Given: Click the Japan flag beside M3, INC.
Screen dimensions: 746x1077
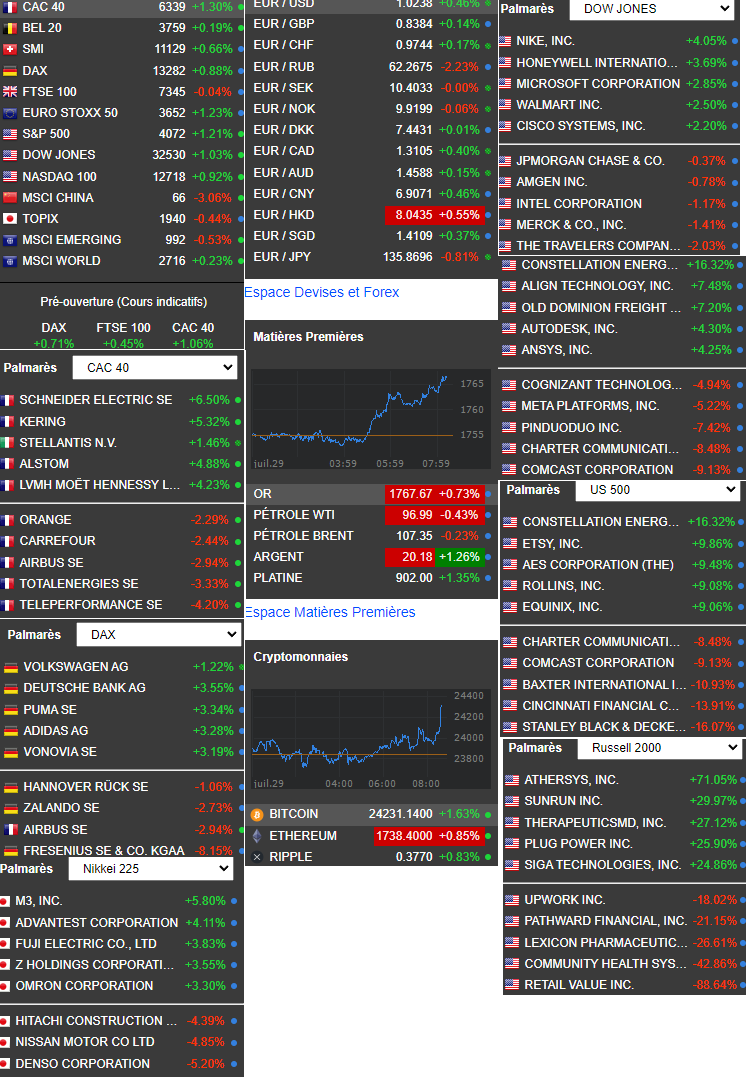Looking at the screenshot, I should pyautogui.click(x=5, y=901).
